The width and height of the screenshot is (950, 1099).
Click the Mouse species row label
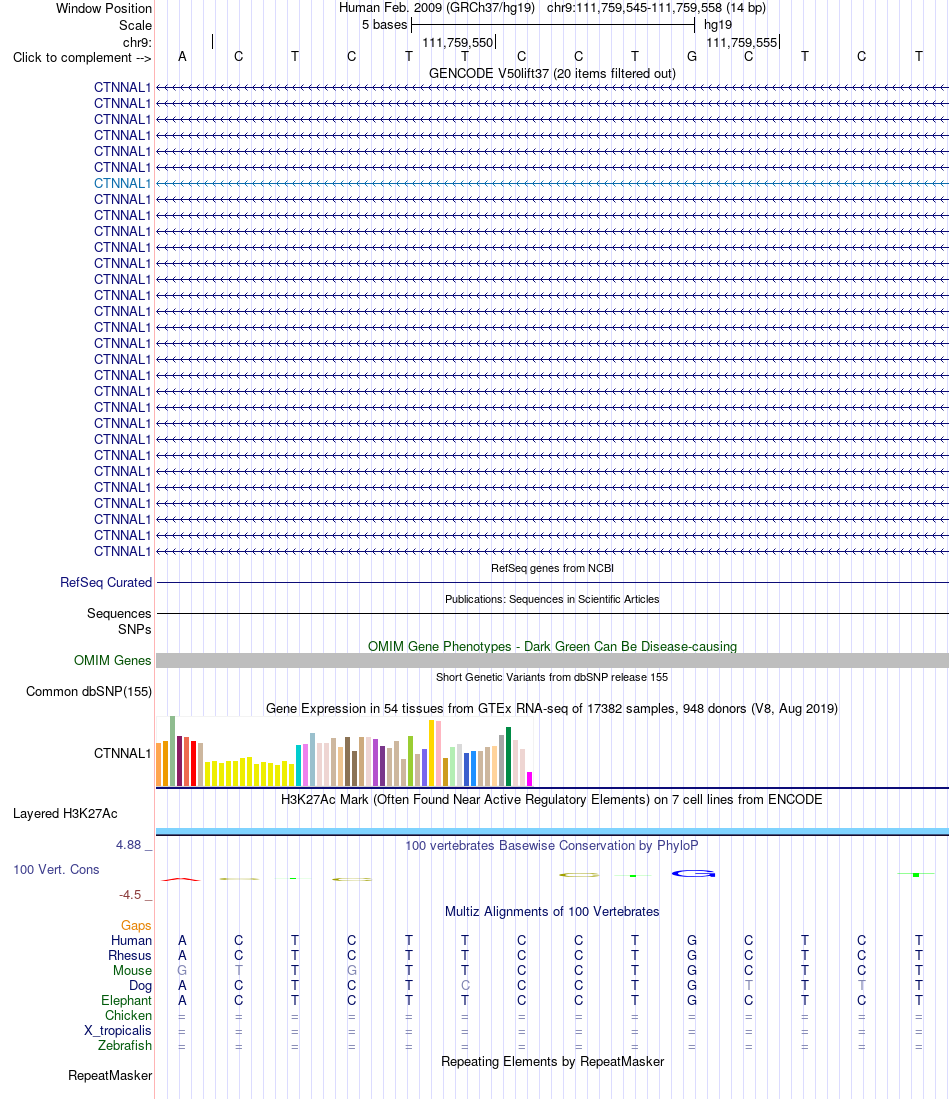[x=133, y=970]
